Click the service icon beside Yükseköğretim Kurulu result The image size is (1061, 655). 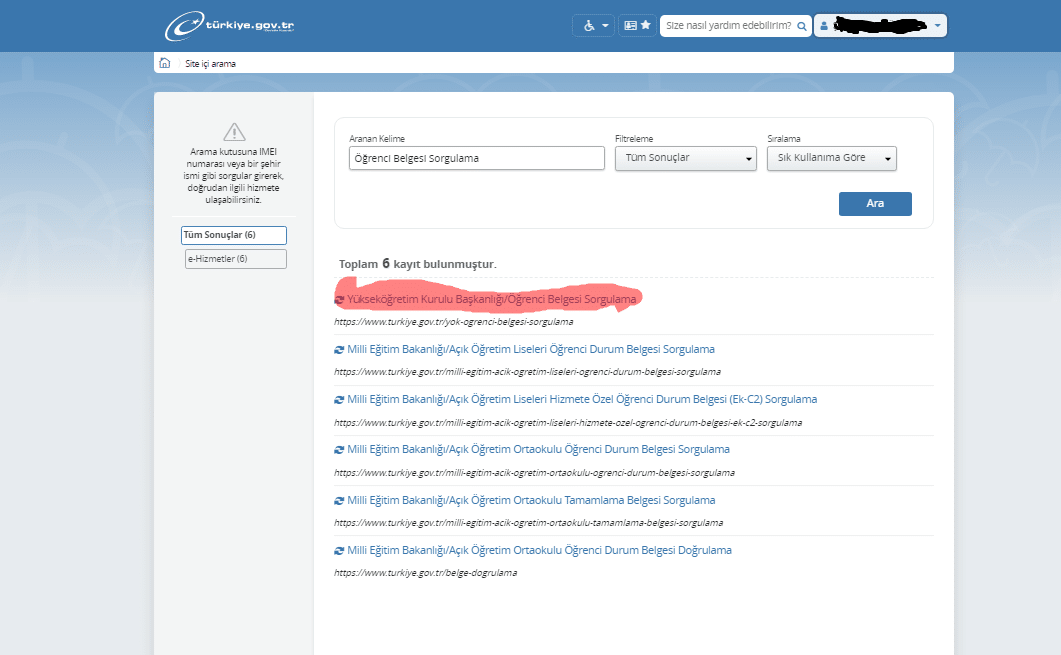(x=339, y=299)
